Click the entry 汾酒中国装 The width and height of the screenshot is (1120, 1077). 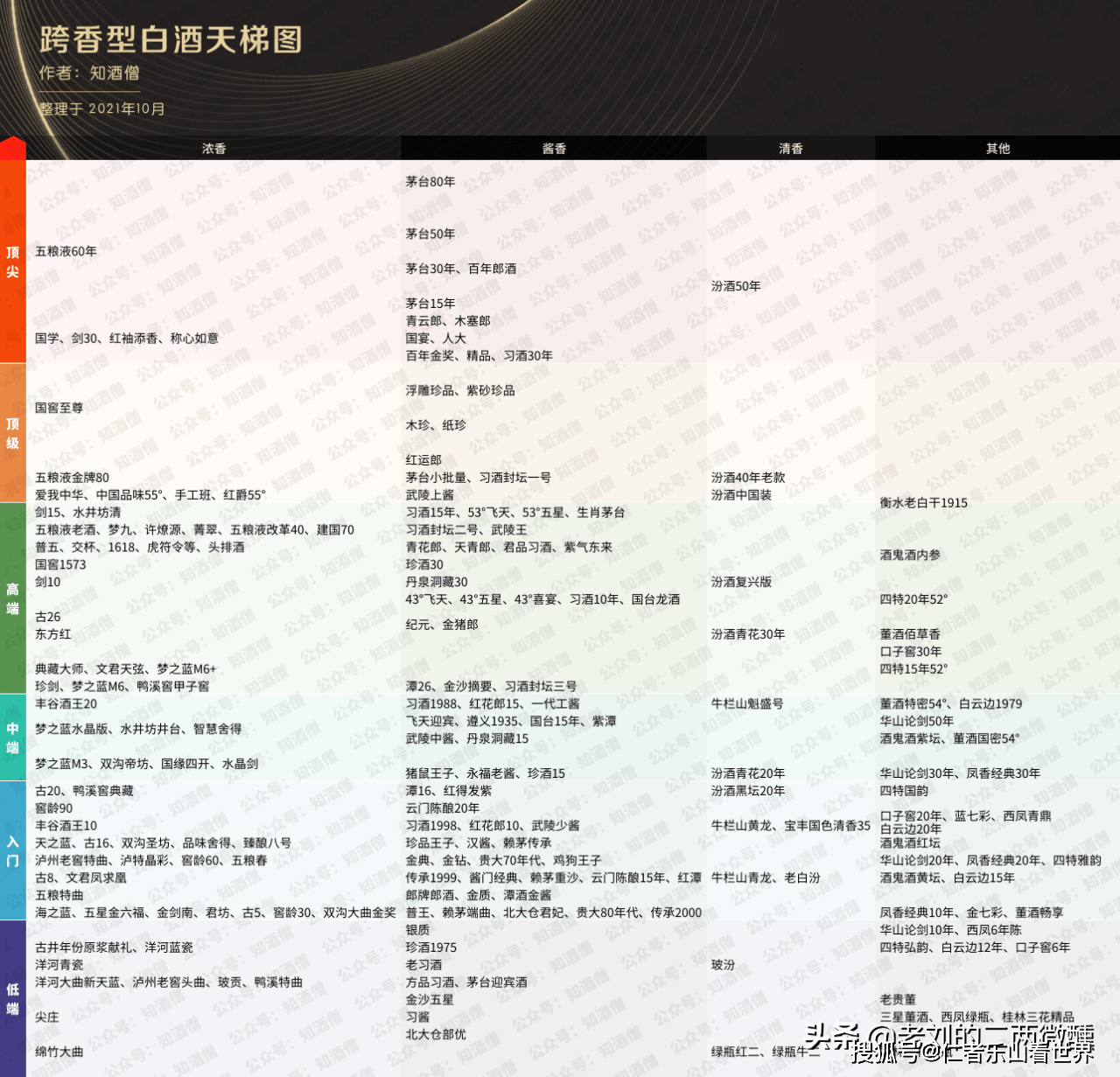pos(741,495)
